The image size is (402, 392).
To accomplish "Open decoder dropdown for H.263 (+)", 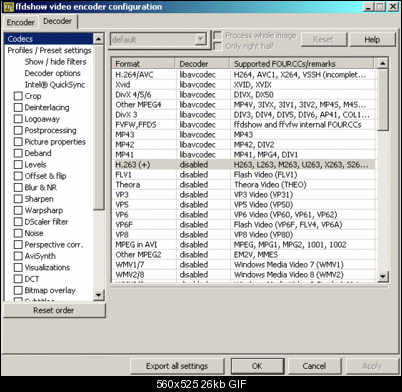I will coord(203,165).
